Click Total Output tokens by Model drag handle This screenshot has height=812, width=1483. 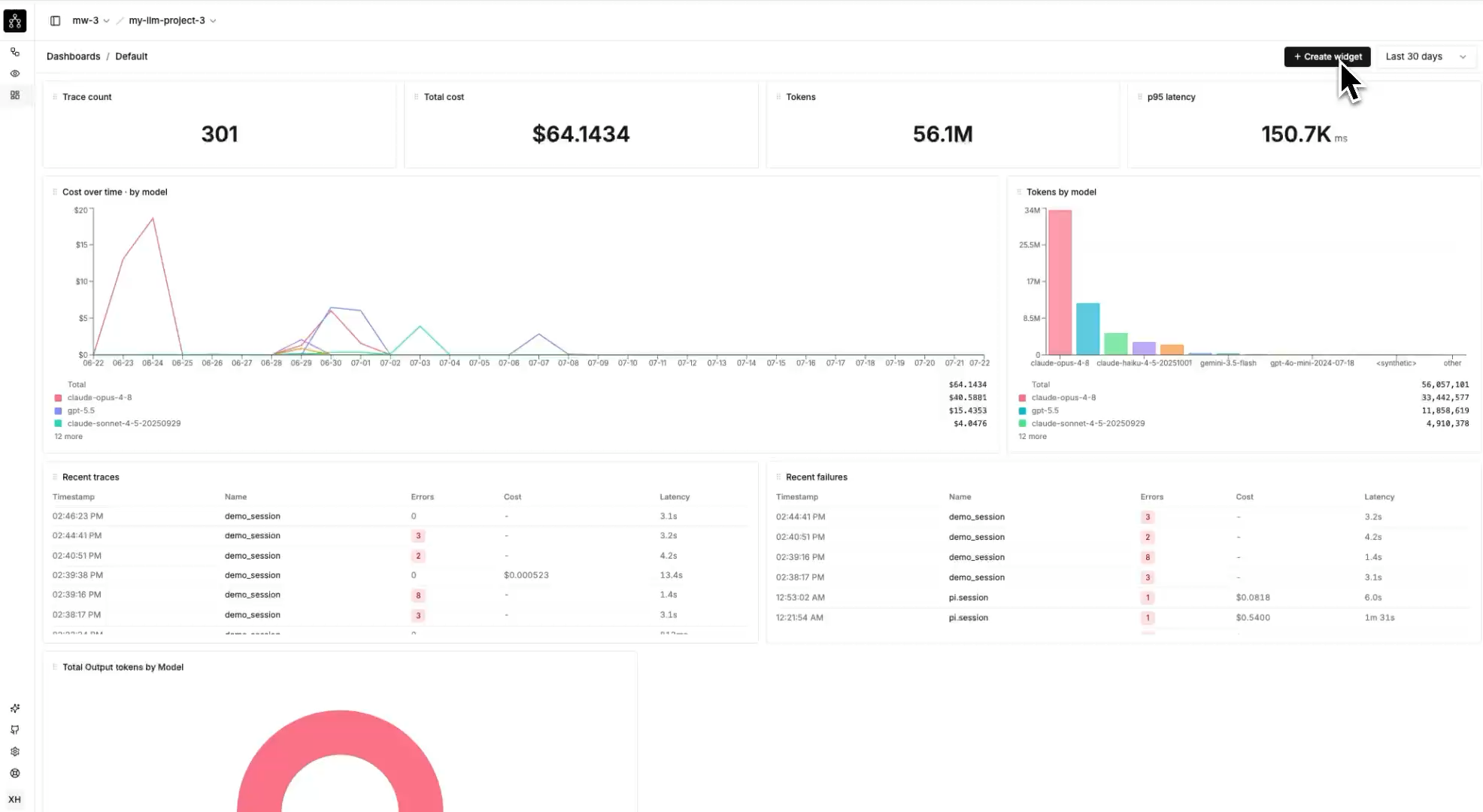(55, 667)
